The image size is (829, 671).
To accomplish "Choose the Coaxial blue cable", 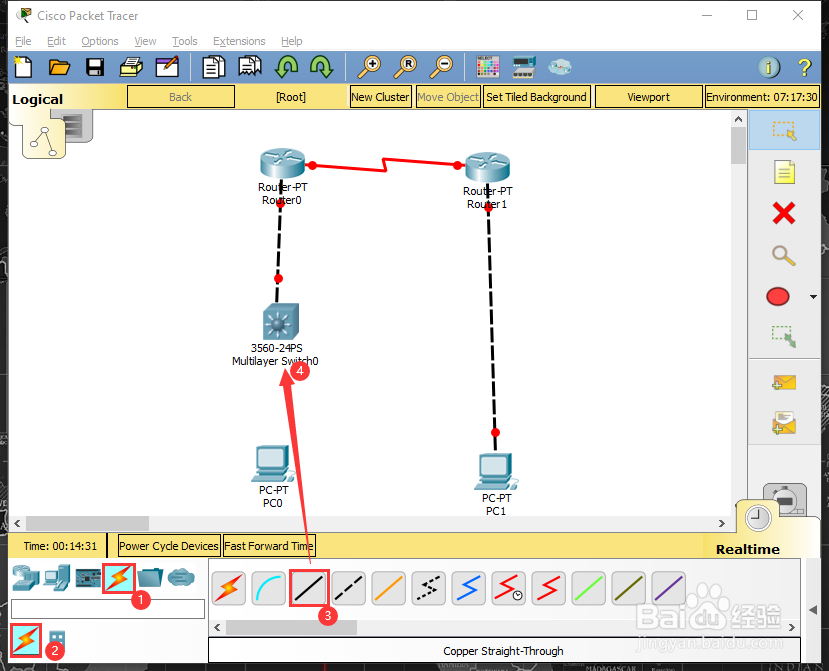I will [468, 588].
